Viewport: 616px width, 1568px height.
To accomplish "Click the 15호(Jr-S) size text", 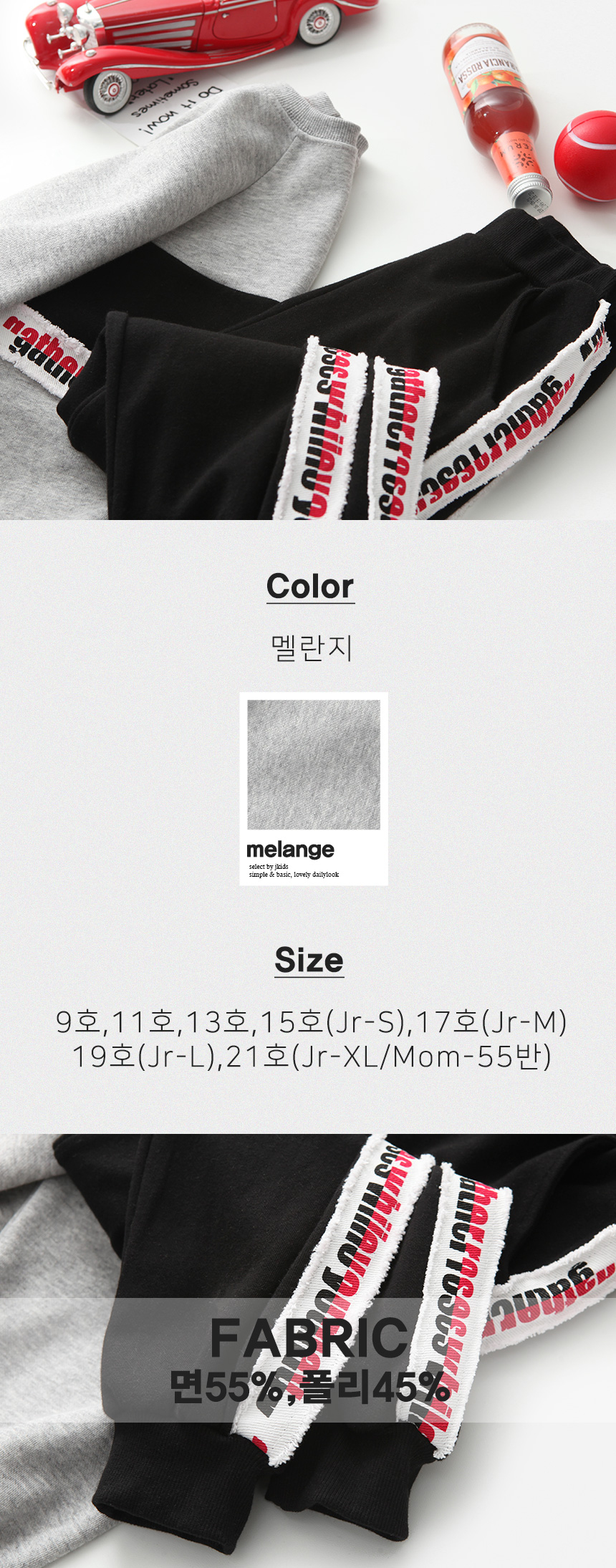I will [x=332, y=1022].
